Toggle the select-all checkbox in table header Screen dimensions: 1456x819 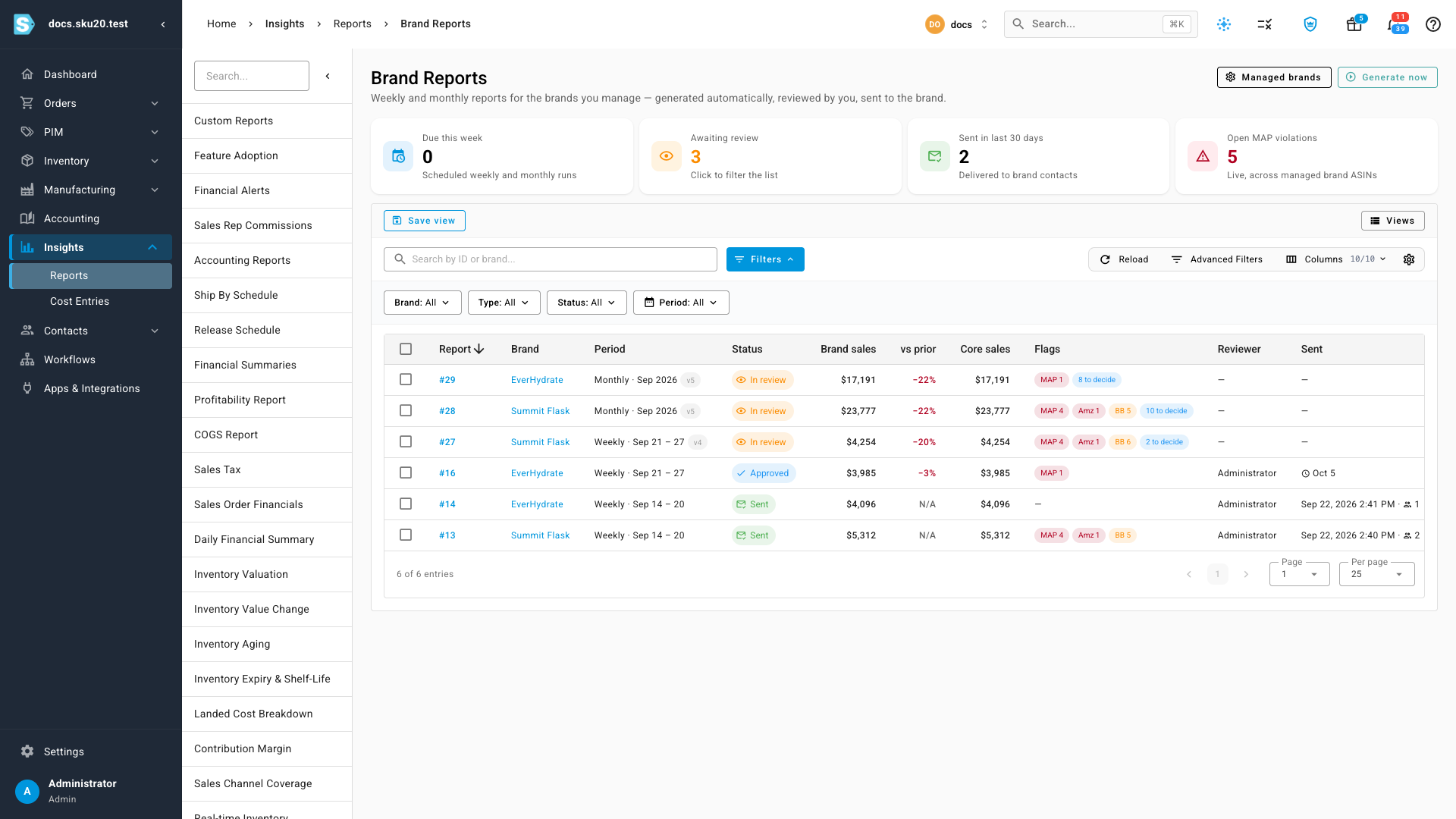(x=406, y=349)
